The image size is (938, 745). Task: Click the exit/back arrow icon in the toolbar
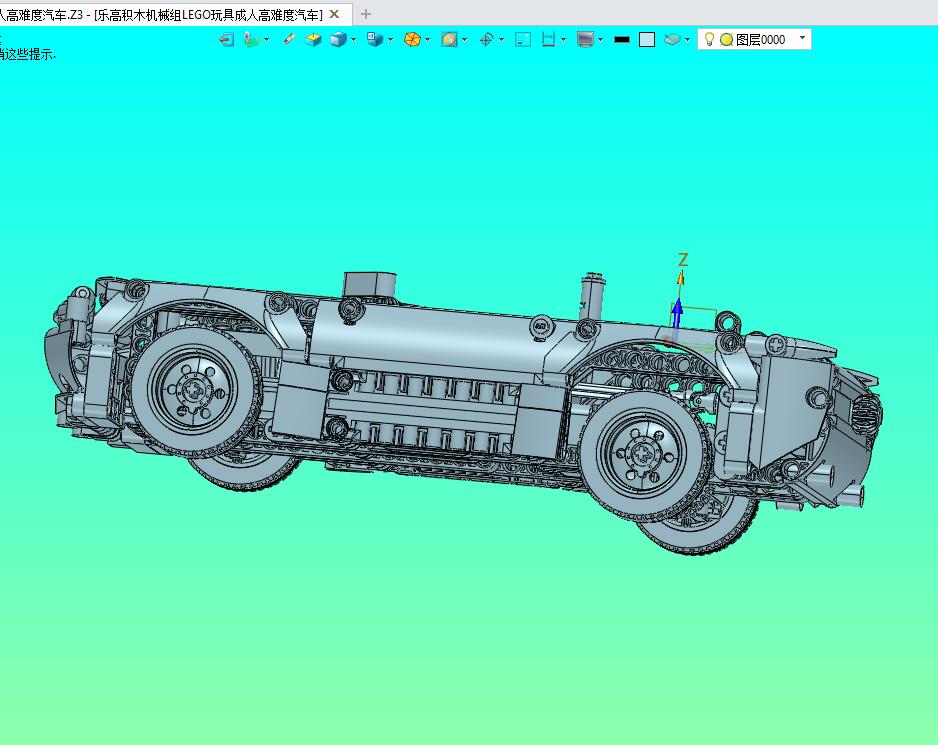(227, 39)
